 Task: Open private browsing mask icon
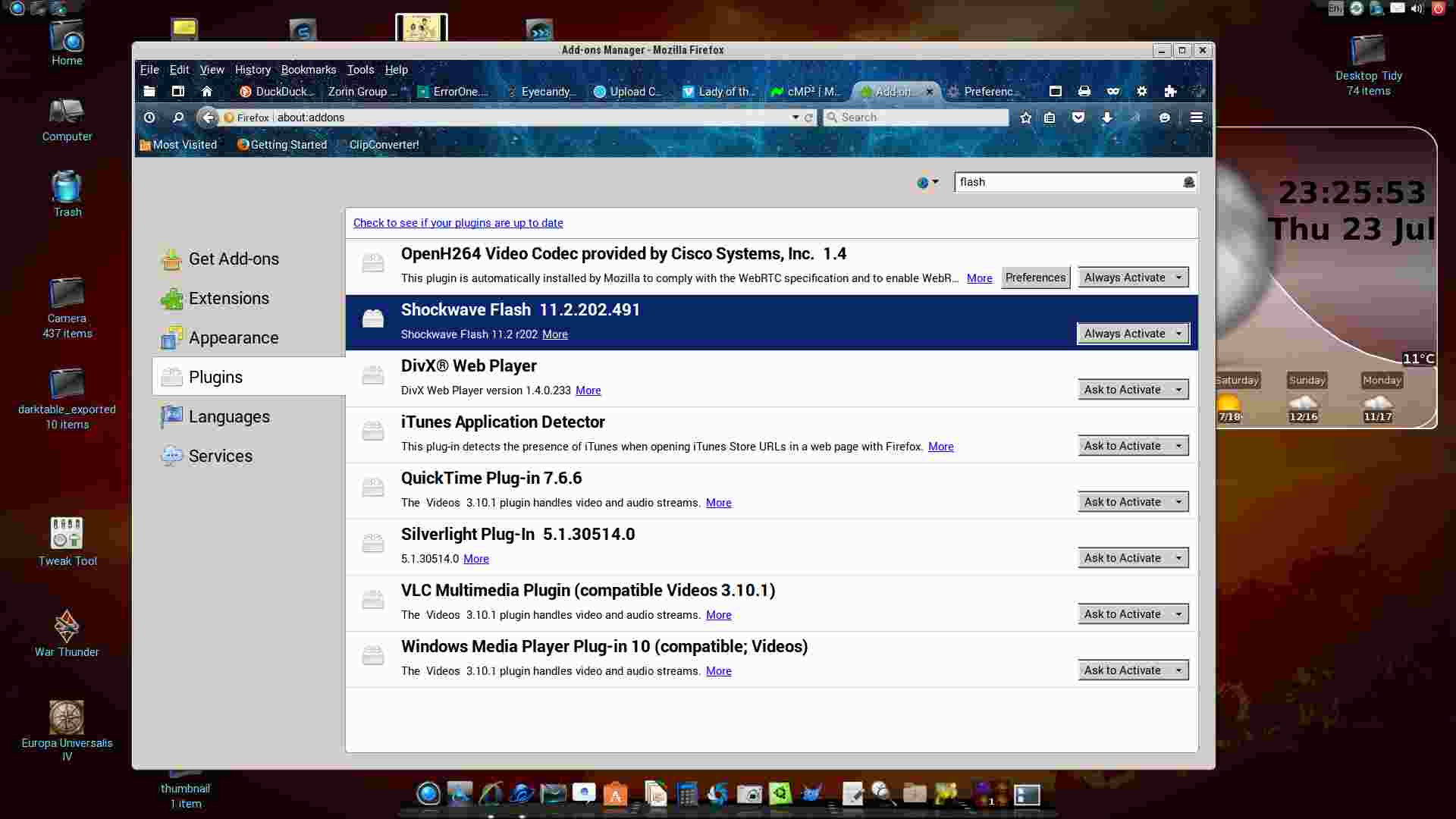1112,91
